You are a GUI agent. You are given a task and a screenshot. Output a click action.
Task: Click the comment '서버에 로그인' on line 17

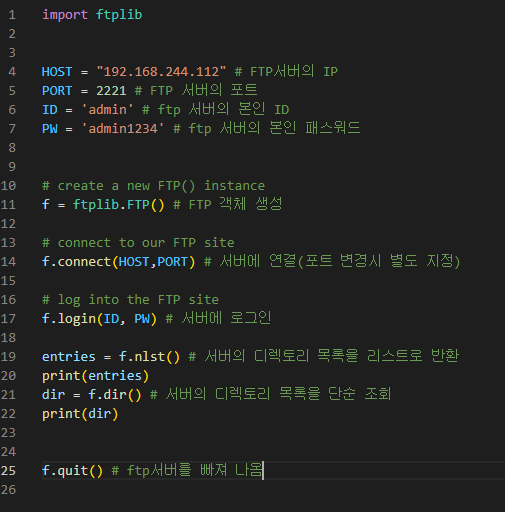pos(226,318)
